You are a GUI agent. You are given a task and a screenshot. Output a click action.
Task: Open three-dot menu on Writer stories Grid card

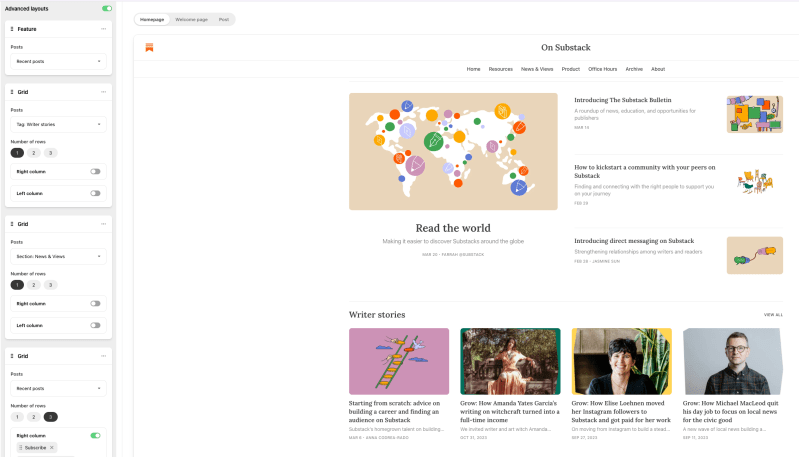(103, 92)
